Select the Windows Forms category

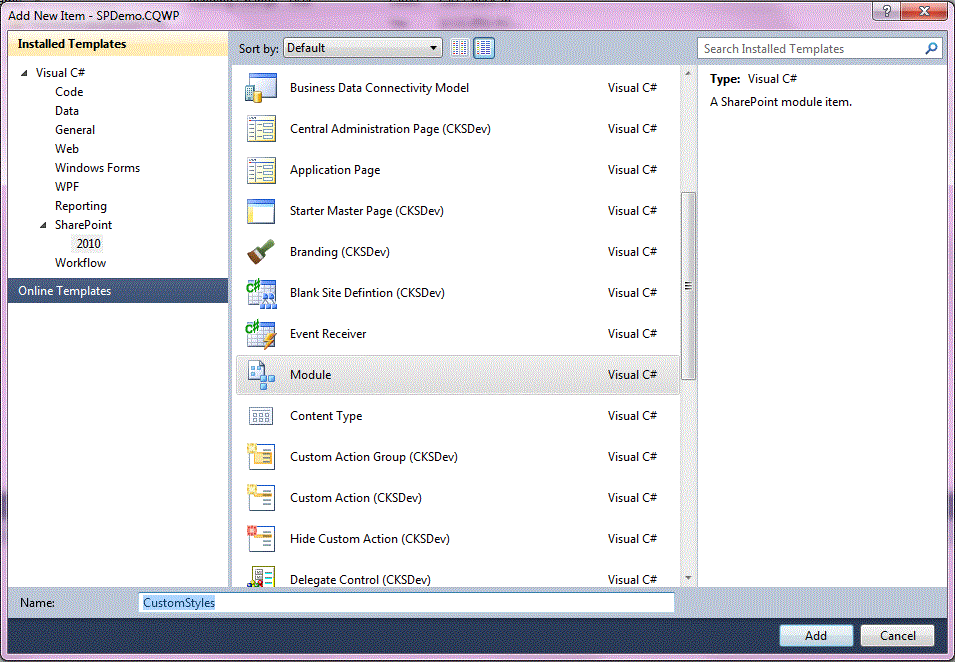pos(97,167)
